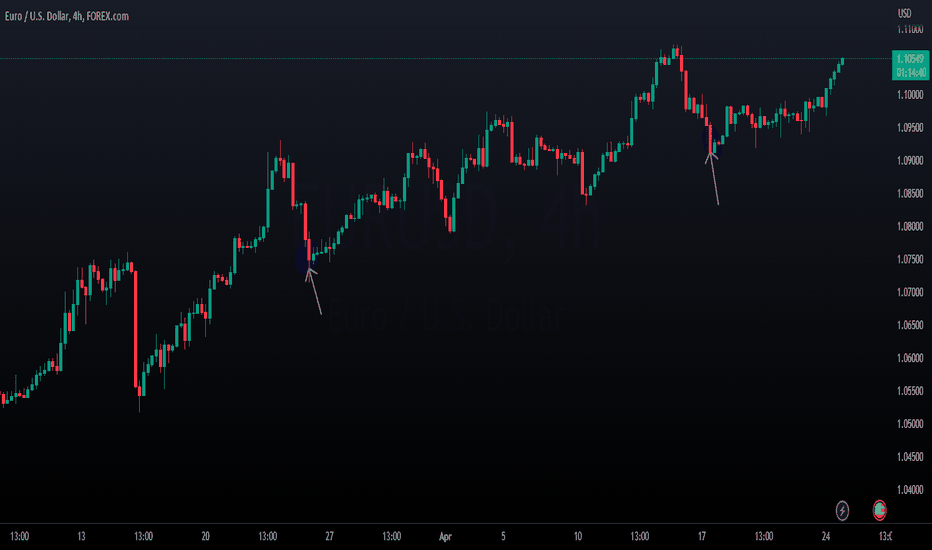Image resolution: width=932 pixels, height=550 pixels.
Task: Click the 1.07500 price axis label
Action: pyautogui.click(x=910, y=259)
